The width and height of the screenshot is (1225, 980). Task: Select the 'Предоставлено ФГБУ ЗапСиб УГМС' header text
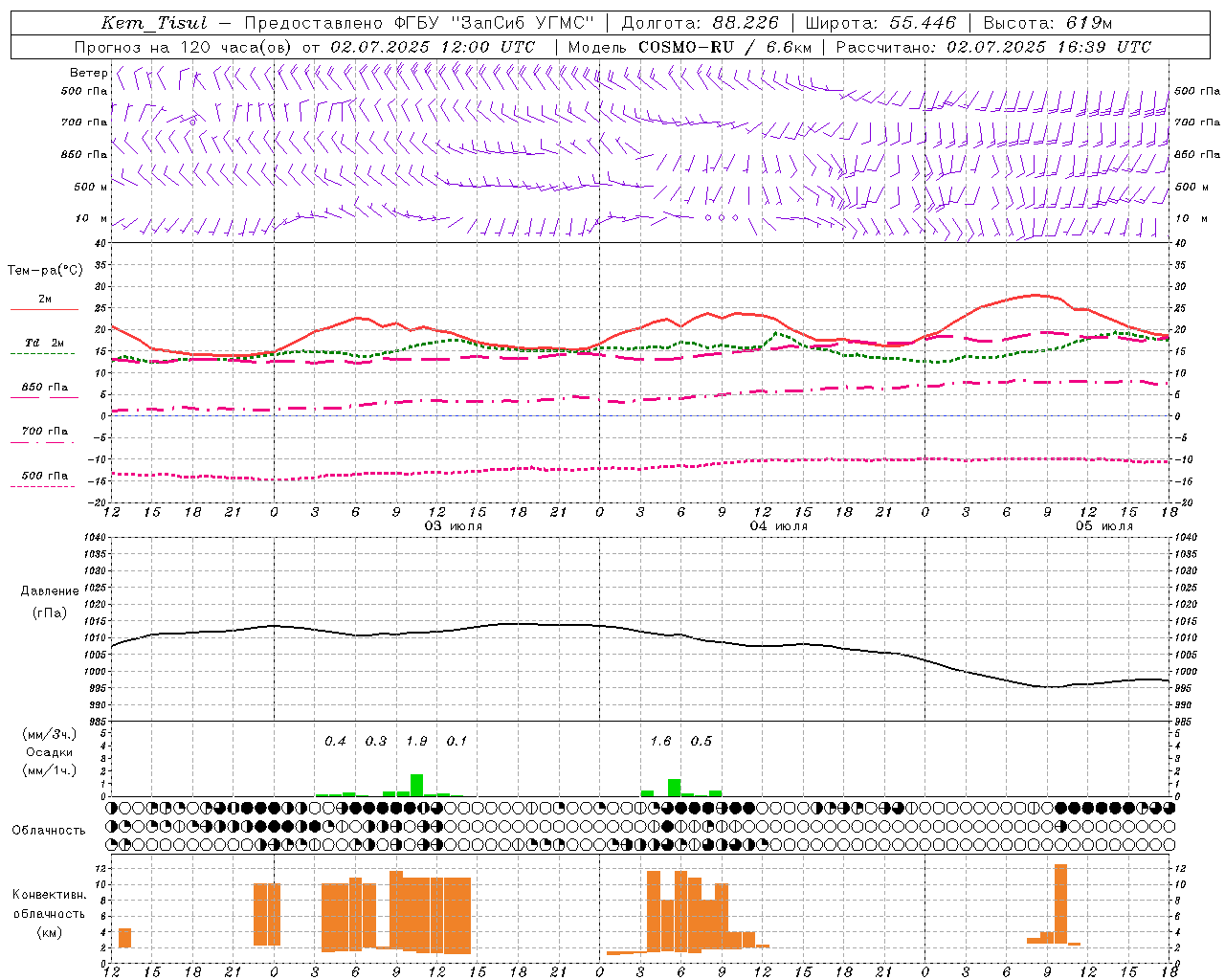coord(419,23)
